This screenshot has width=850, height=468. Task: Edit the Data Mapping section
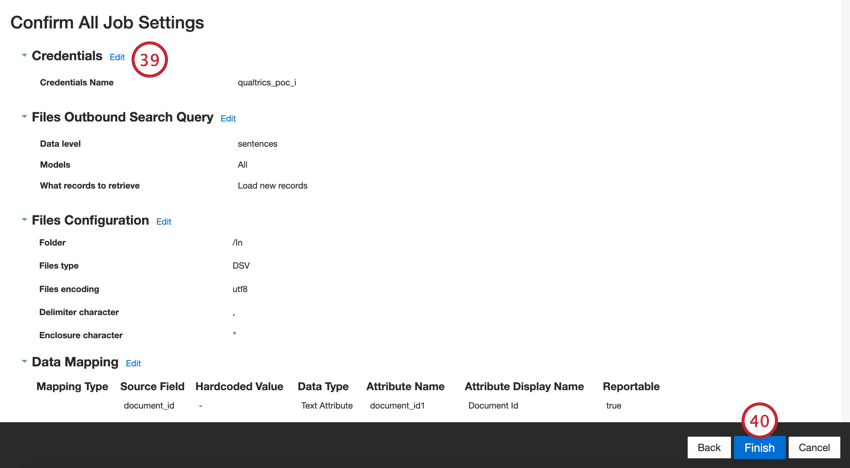(x=133, y=364)
